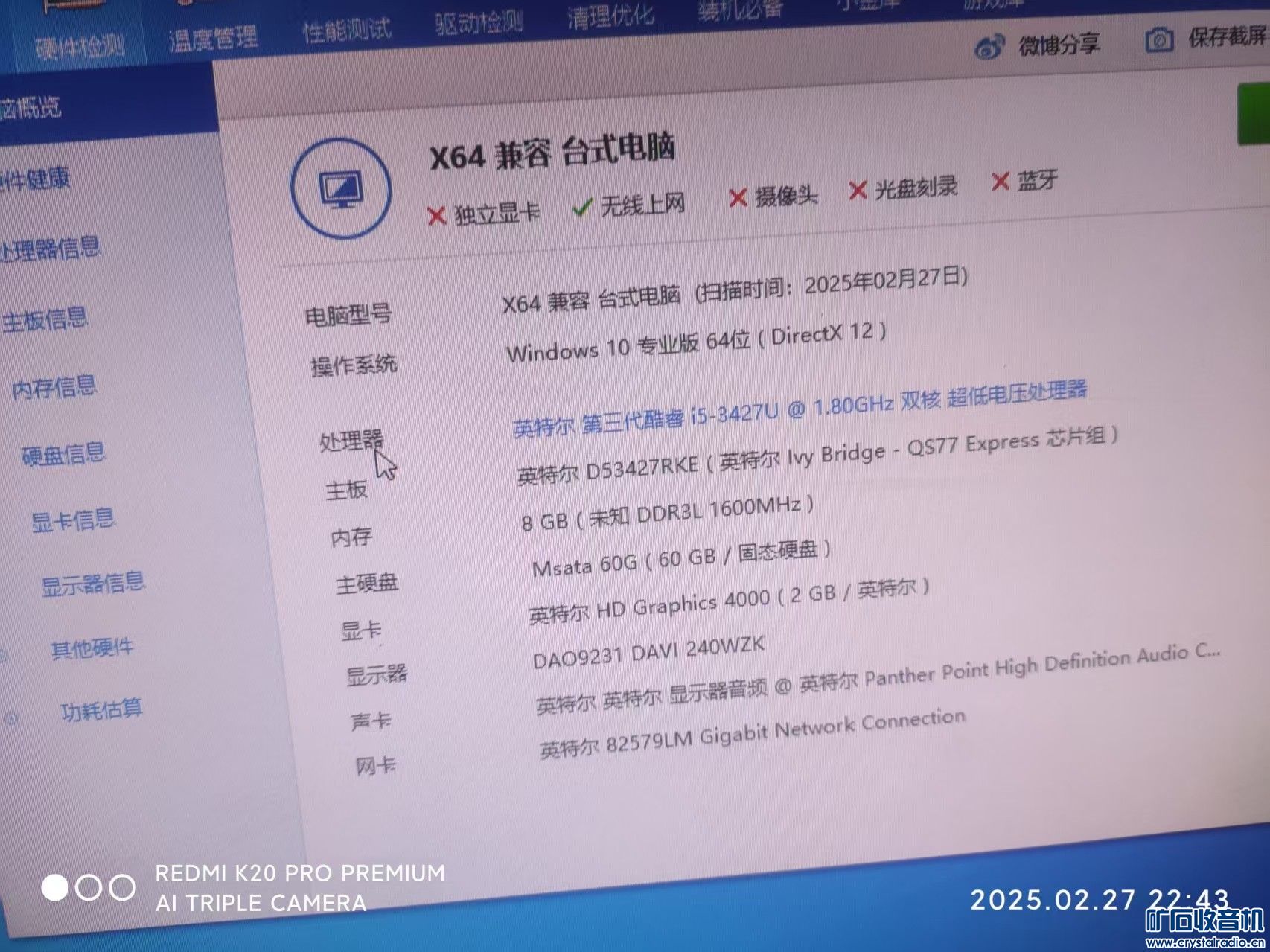Image resolution: width=1270 pixels, height=952 pixels.
Task: Click the X64 兼容 台式电脑 heading
Action: pos(552,152)
